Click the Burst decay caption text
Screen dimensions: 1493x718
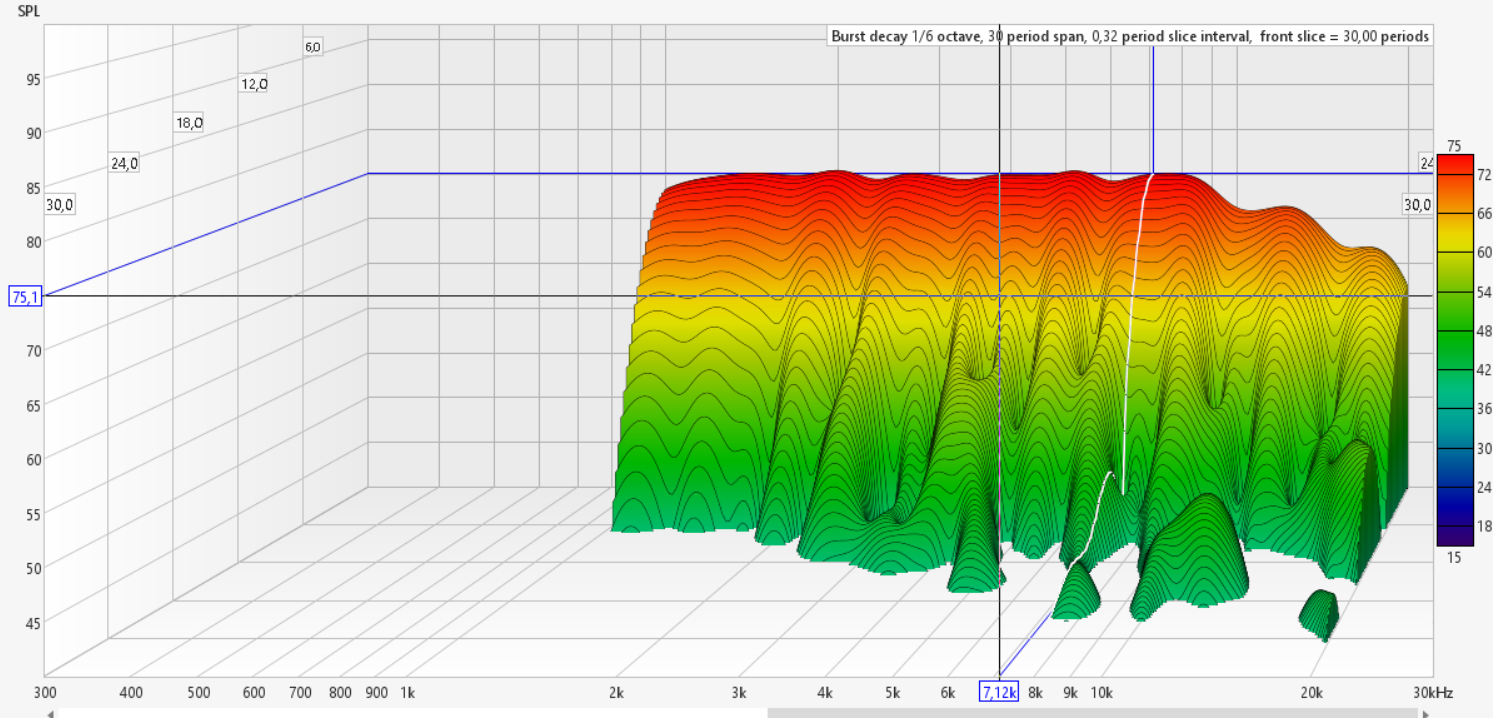coord(1130,36)
